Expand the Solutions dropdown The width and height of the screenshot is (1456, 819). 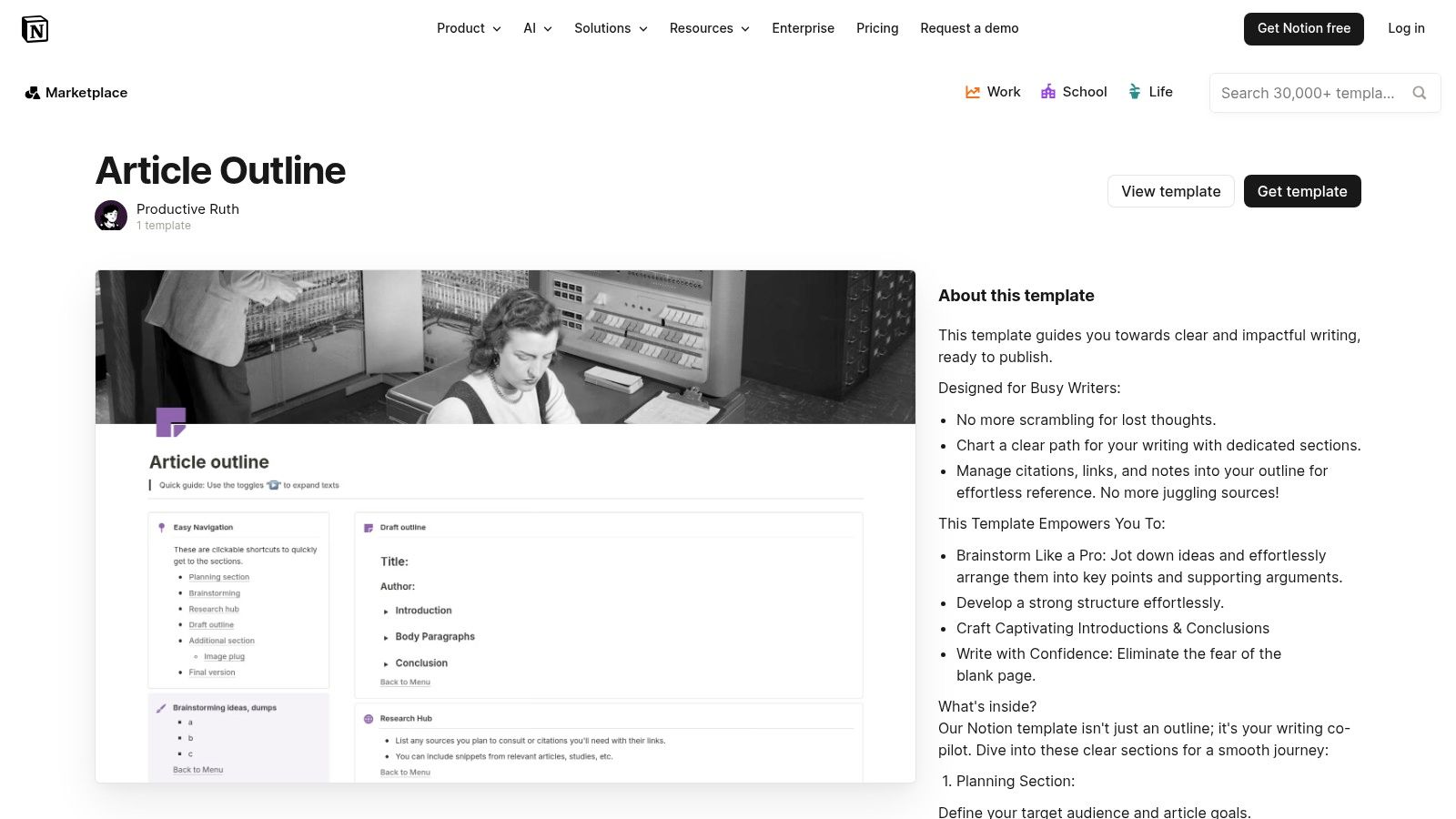(610, 28)
